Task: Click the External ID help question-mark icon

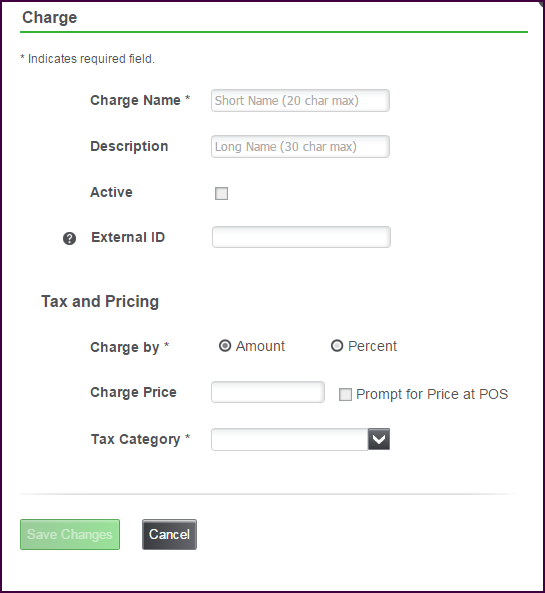Action: click(x=69, y=239)
